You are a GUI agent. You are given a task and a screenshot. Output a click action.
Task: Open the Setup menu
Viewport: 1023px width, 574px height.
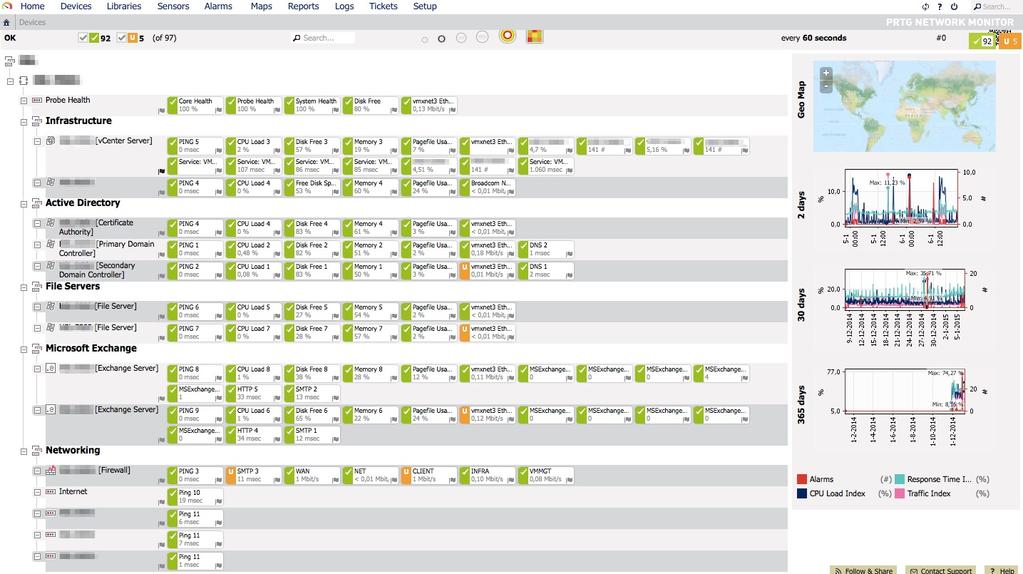point(425,7)
